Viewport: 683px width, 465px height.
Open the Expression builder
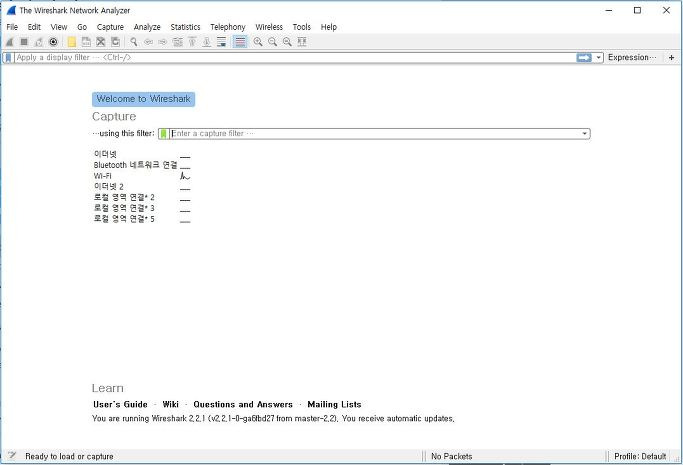coord(632,57)
